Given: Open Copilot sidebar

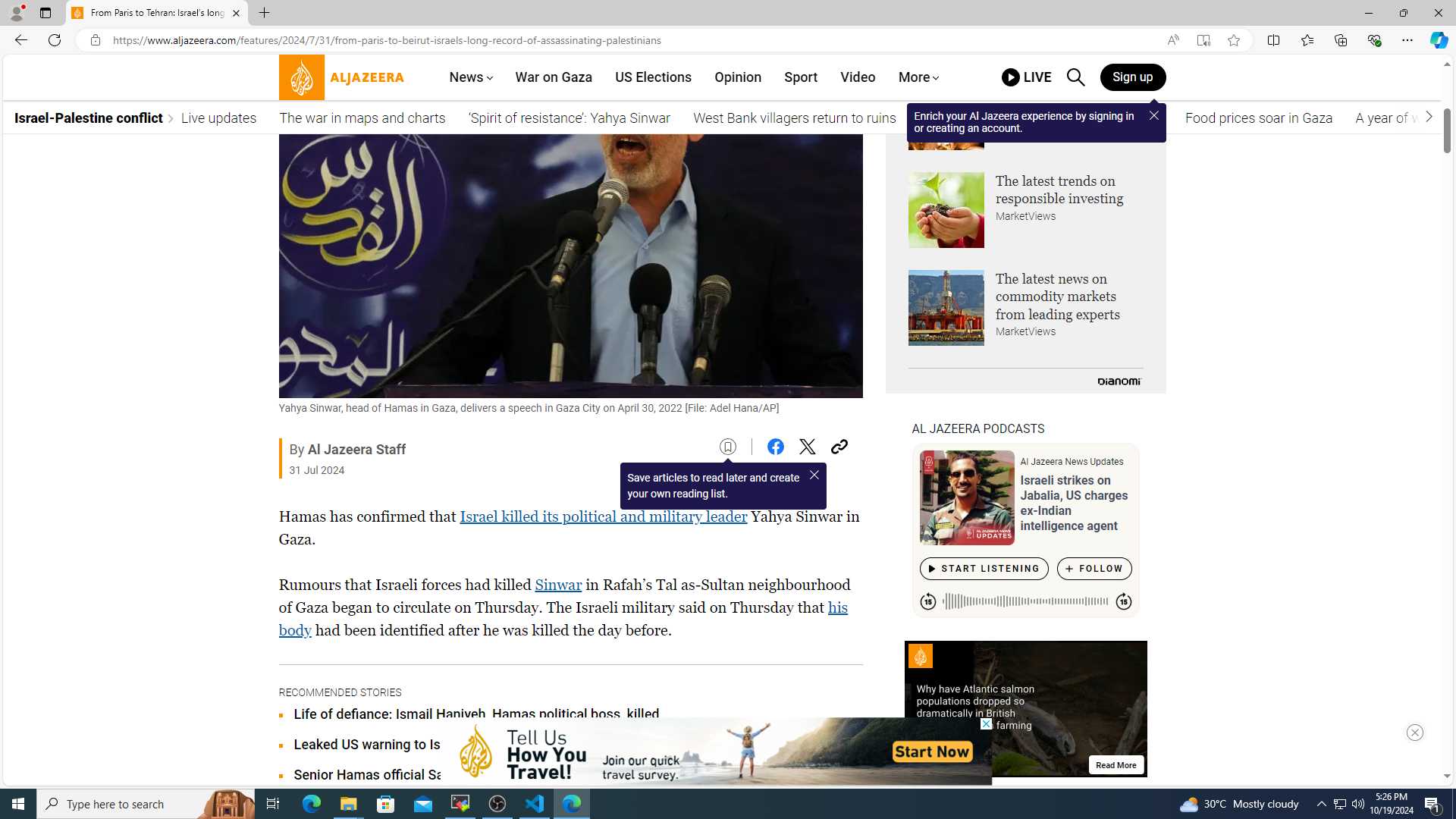Looking at the screenshot, I should (x=1438, y=40).
